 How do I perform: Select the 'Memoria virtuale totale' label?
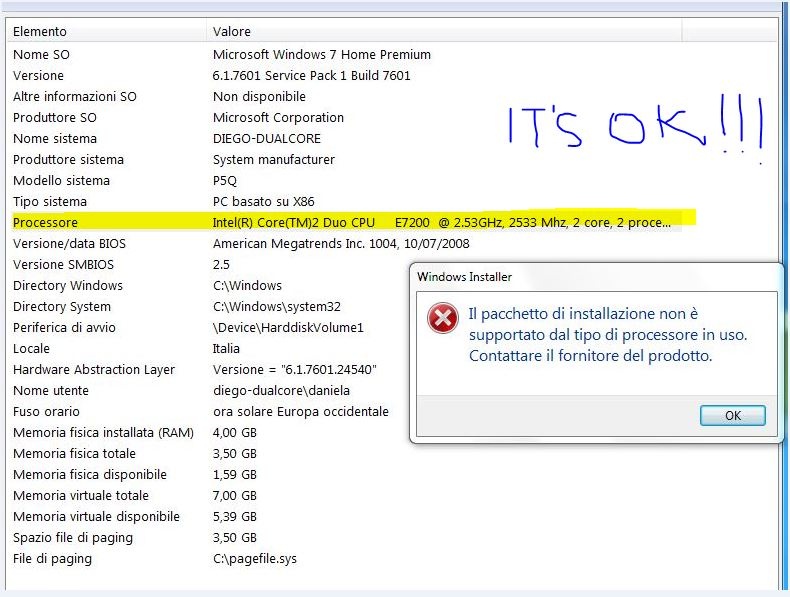click(81, 496)
